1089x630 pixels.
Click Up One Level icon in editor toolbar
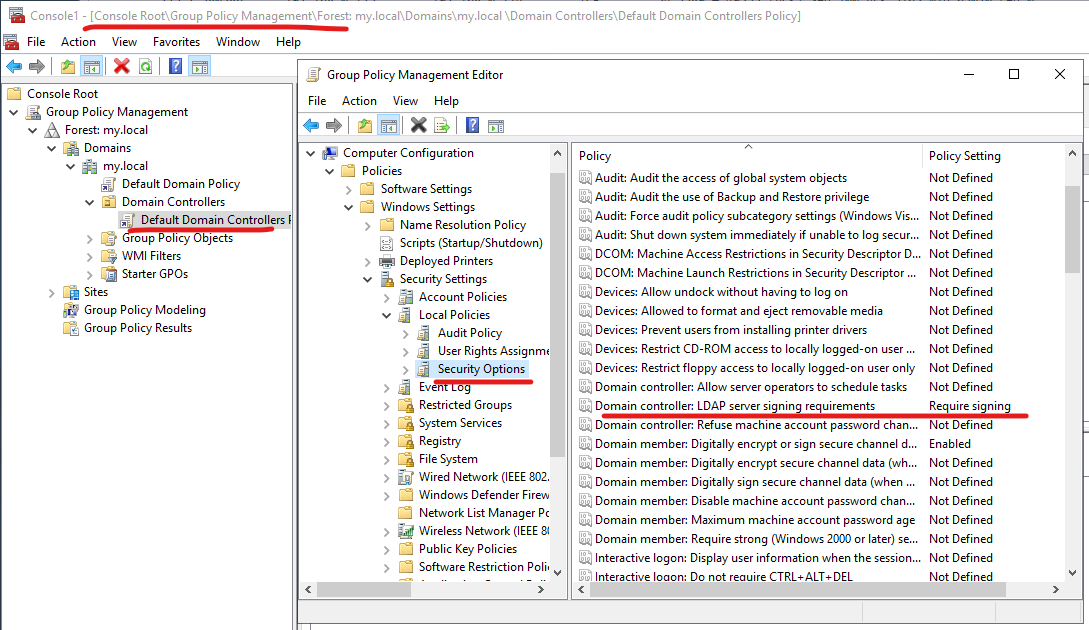364,125
